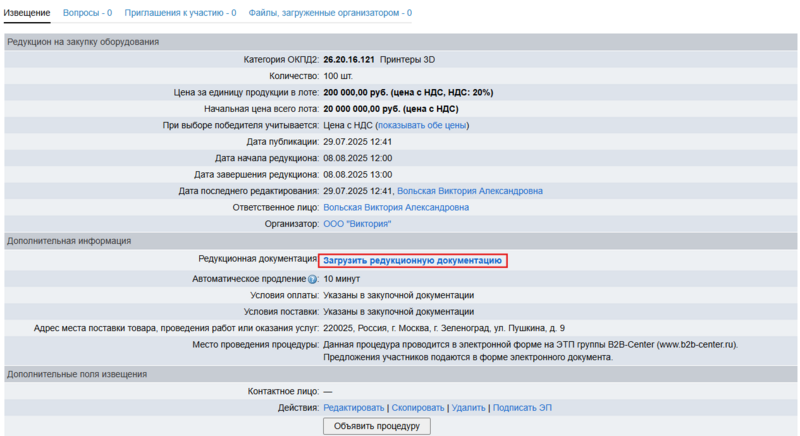Go to Файлы, загруженные организатором tab
Image resolution: width=800 pixels, height=436 pixels.
click(330, 13)
